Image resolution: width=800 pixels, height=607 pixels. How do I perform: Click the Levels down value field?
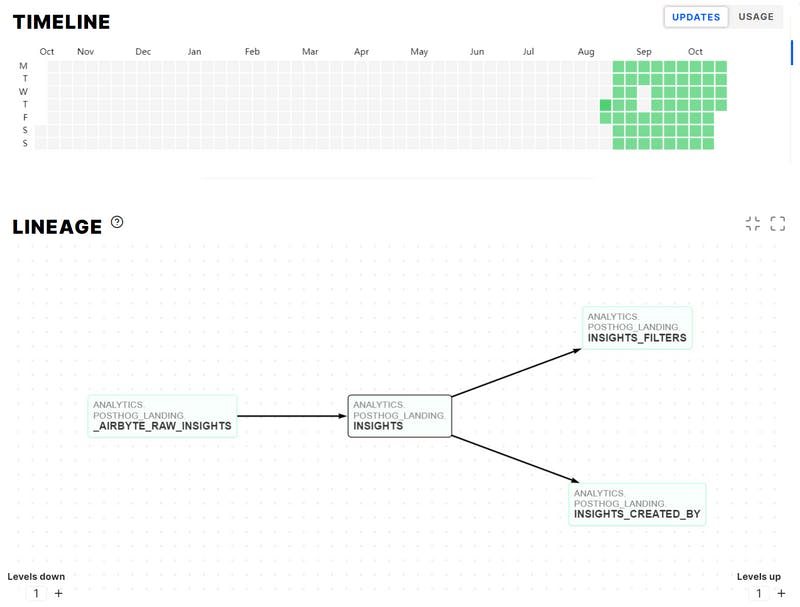pyautogui.click(x=36, y=593)
